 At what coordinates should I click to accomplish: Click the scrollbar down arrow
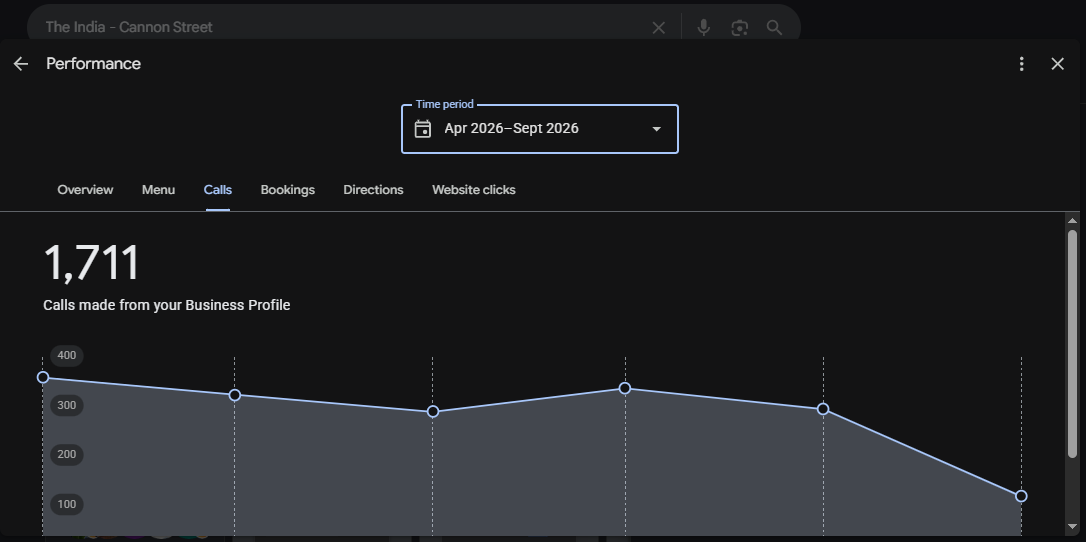click(1072, 527)
